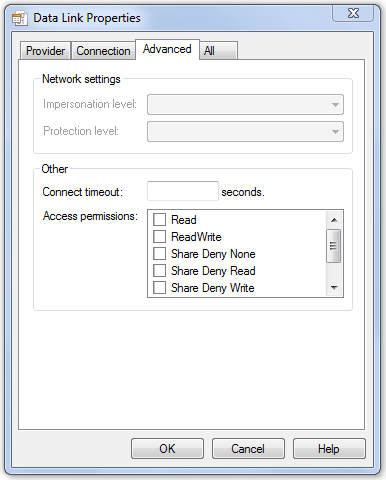Open the Connection tab
386x480 pixels.
point(103,51)
